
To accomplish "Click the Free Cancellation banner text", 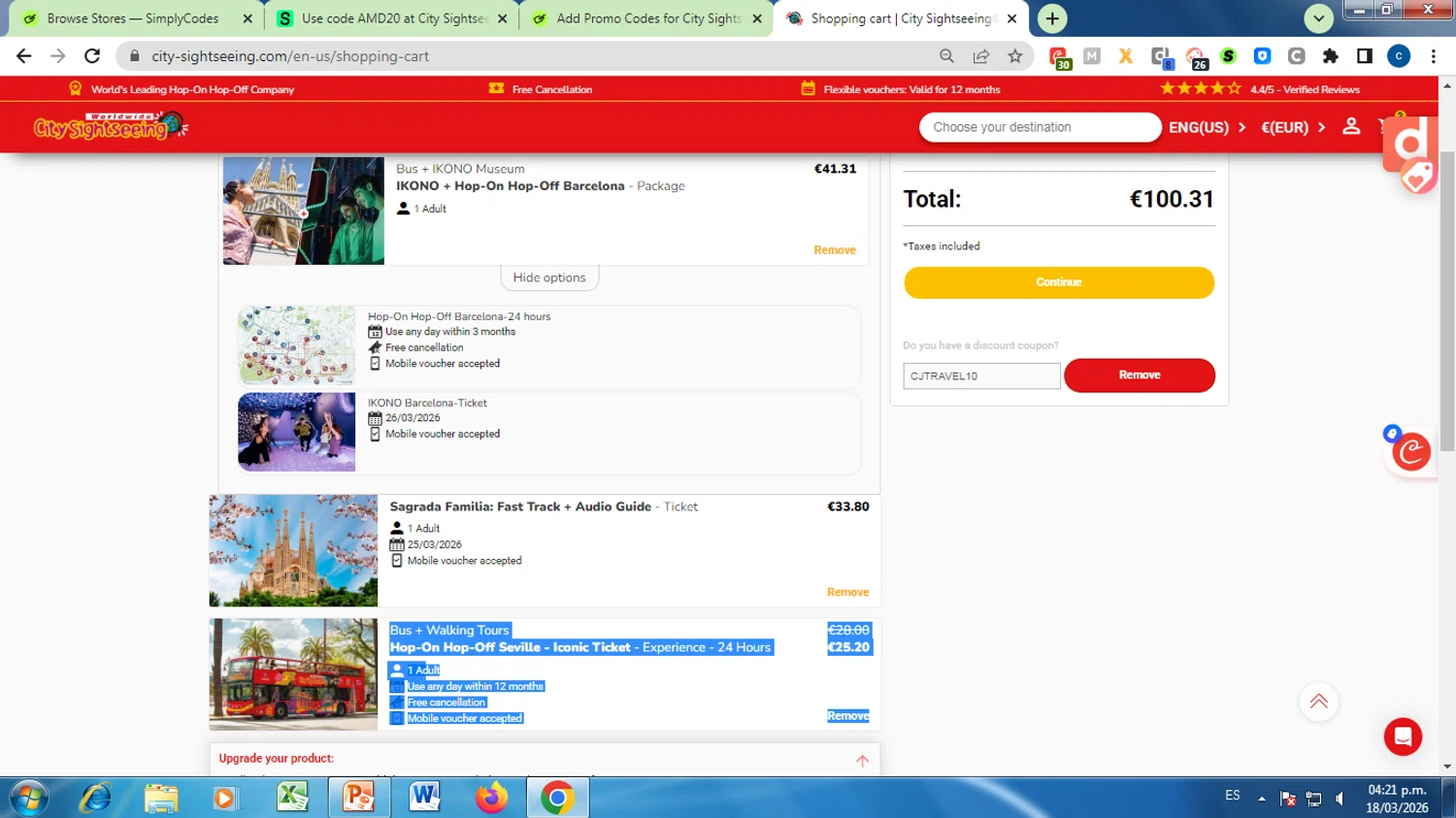I will [552, 89].
